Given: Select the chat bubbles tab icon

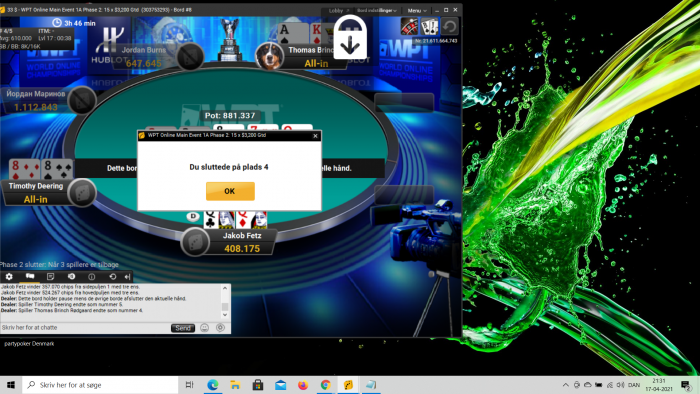Looking at the screenshot, I should (x=30, y=277).
